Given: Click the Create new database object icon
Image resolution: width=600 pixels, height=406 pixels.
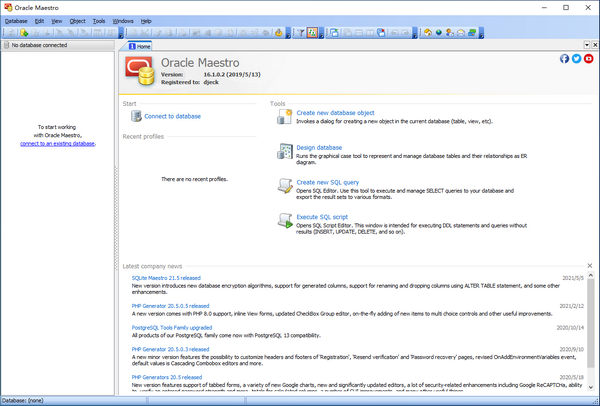Looking at the screenshot, I should 282,119.
